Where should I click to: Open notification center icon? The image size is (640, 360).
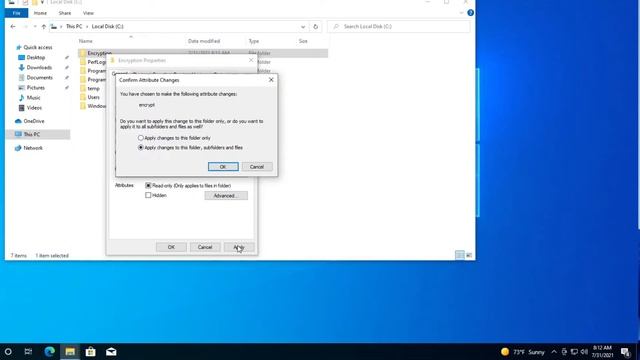625,352
